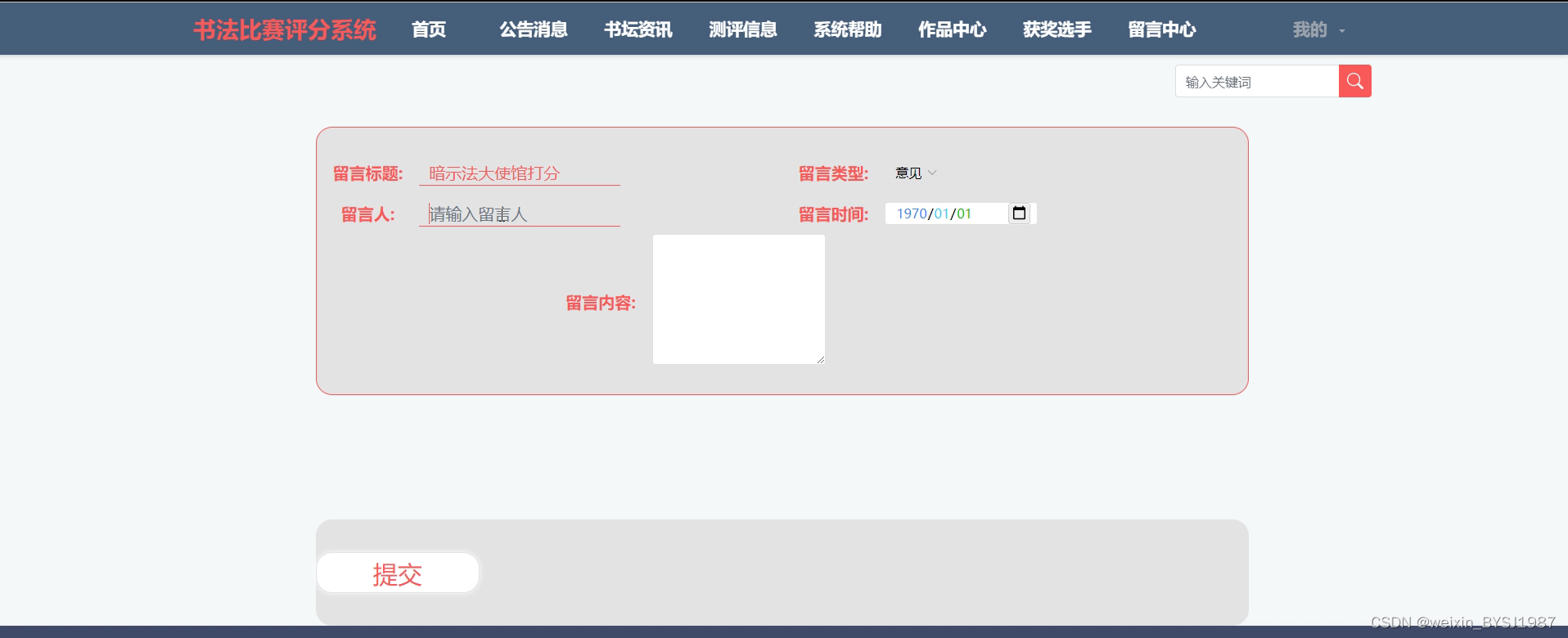Open the 留言中心 menu item
1568x638 pixels.
click(x=1162, y=30)
